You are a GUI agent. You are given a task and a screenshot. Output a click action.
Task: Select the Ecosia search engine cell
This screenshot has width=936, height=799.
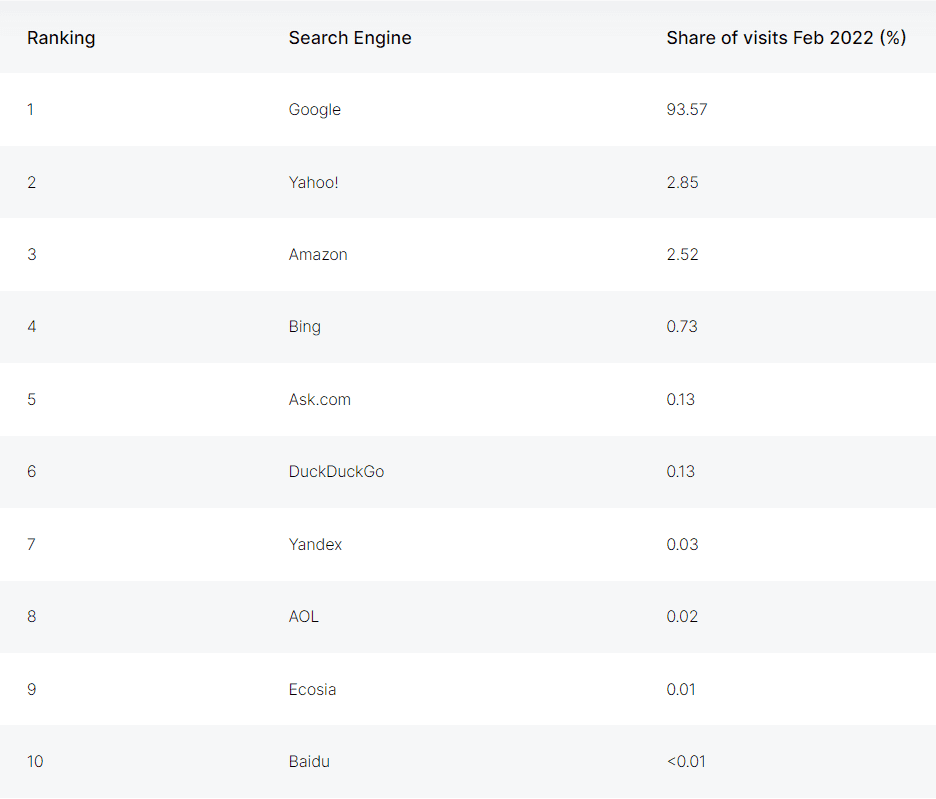pyautogui.click(x=312, y=690)
